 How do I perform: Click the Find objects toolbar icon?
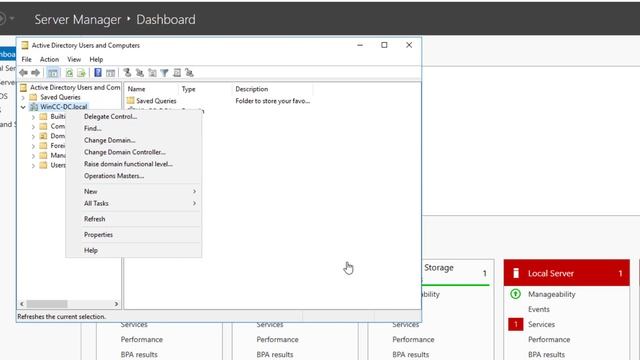coord(177,73)
